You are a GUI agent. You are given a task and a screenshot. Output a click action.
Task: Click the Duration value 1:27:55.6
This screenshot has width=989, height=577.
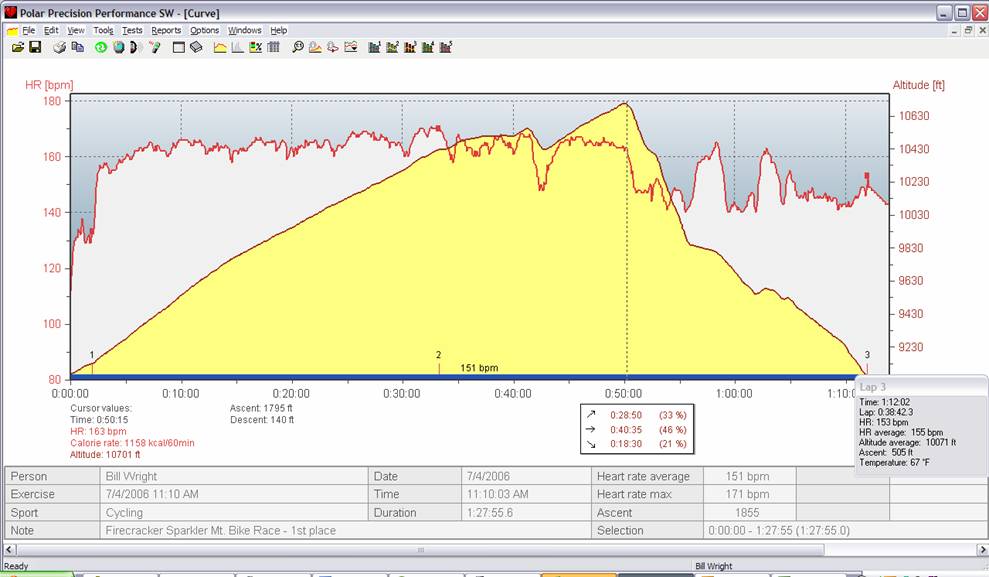coord(526,513)
